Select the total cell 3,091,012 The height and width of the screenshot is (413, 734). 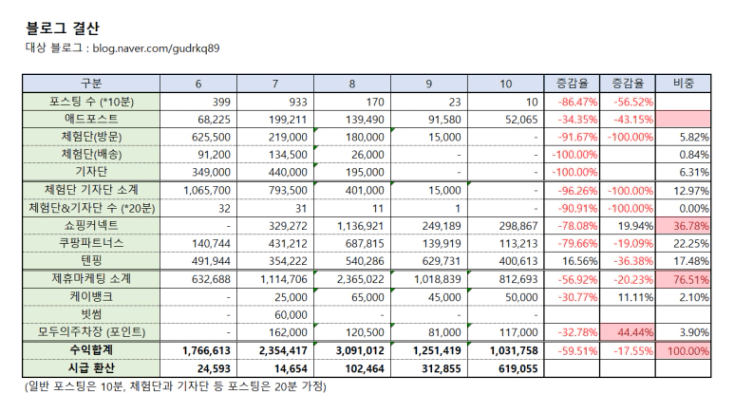352,350
